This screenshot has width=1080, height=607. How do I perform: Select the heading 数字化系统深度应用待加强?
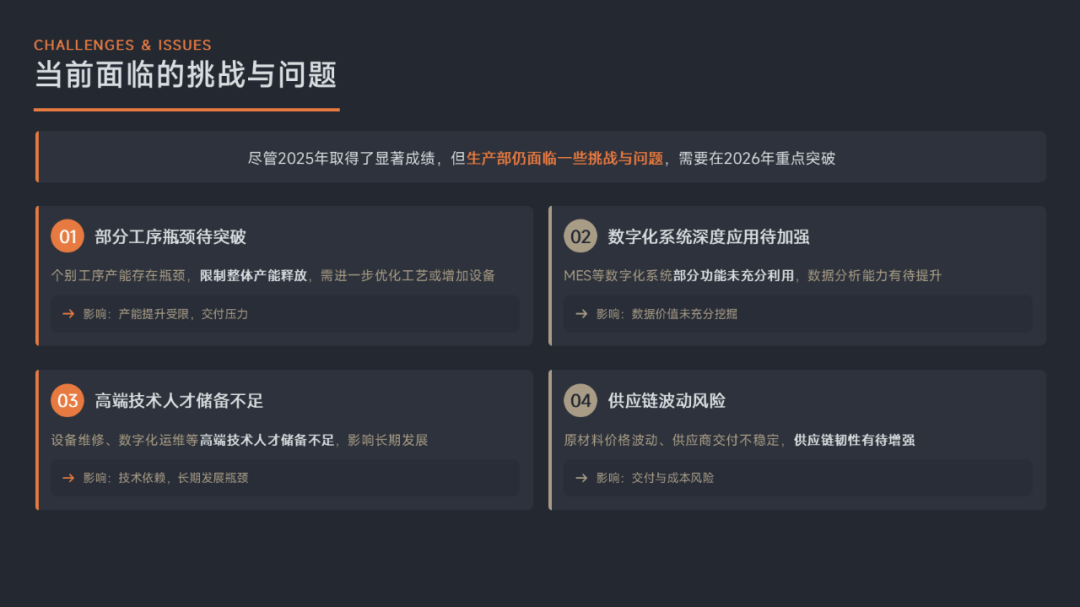point(708,237)
